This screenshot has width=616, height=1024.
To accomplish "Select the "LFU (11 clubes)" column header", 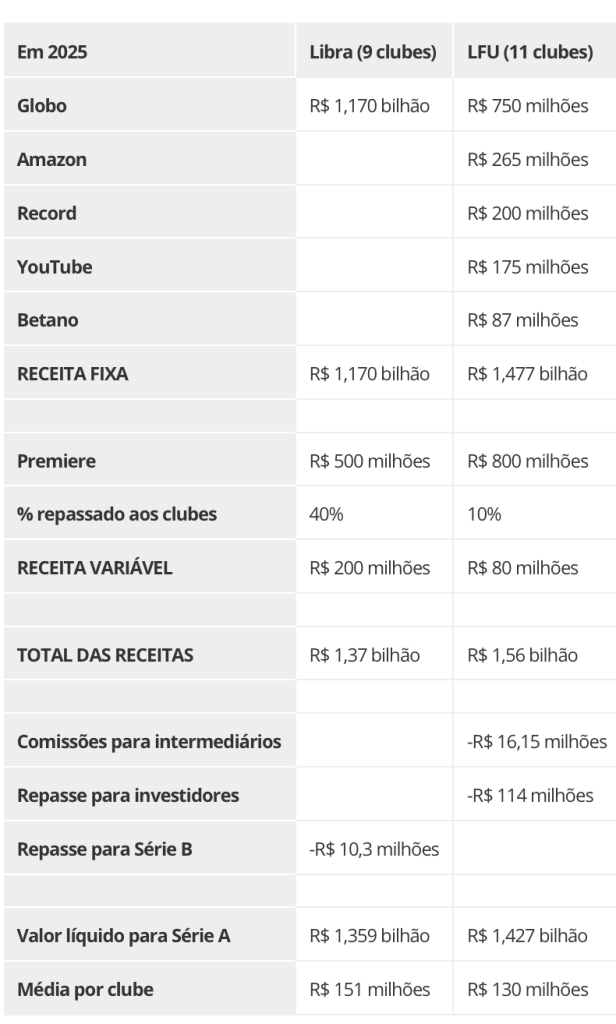I will (530, 53).
